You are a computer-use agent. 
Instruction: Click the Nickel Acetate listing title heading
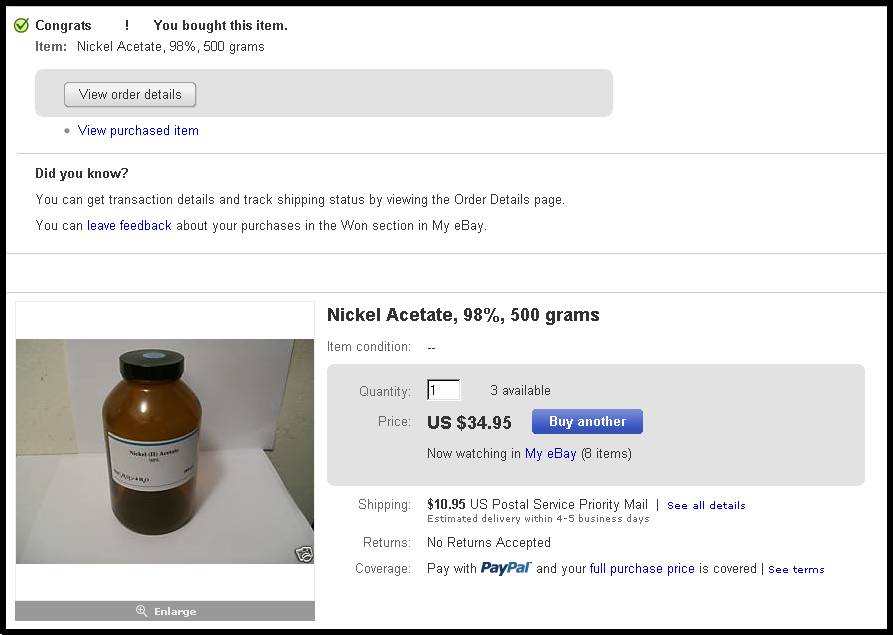(463, 315)
